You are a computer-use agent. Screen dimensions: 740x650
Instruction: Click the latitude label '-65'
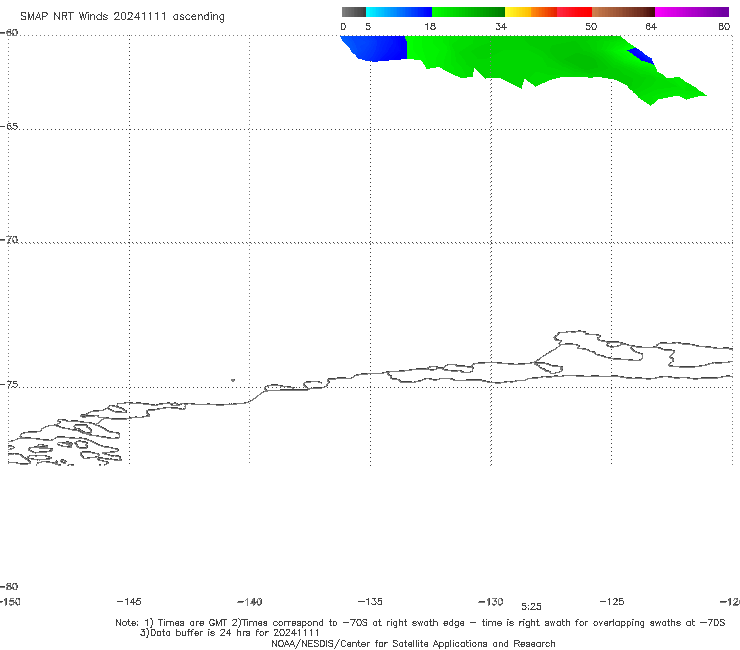coord(9,127)
